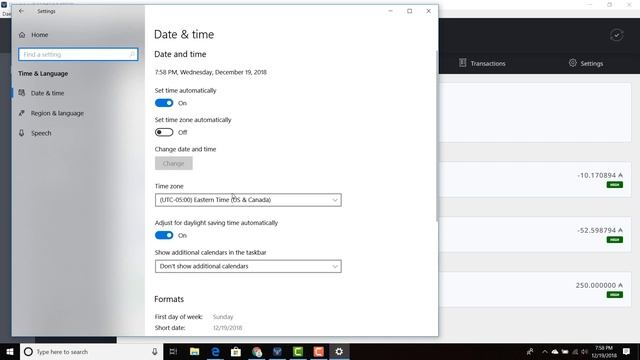Select the -52.598794 transaction row
The height and width of the screenshot is (360, 640).
(535, 234)
